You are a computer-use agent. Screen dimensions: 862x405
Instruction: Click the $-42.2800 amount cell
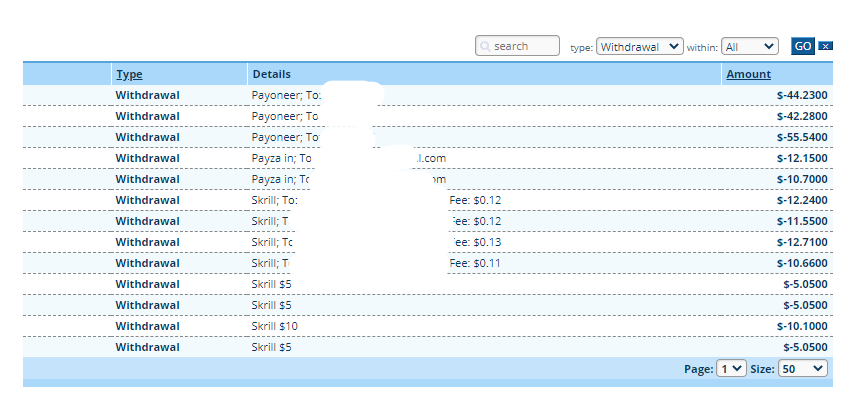point(802,116)
